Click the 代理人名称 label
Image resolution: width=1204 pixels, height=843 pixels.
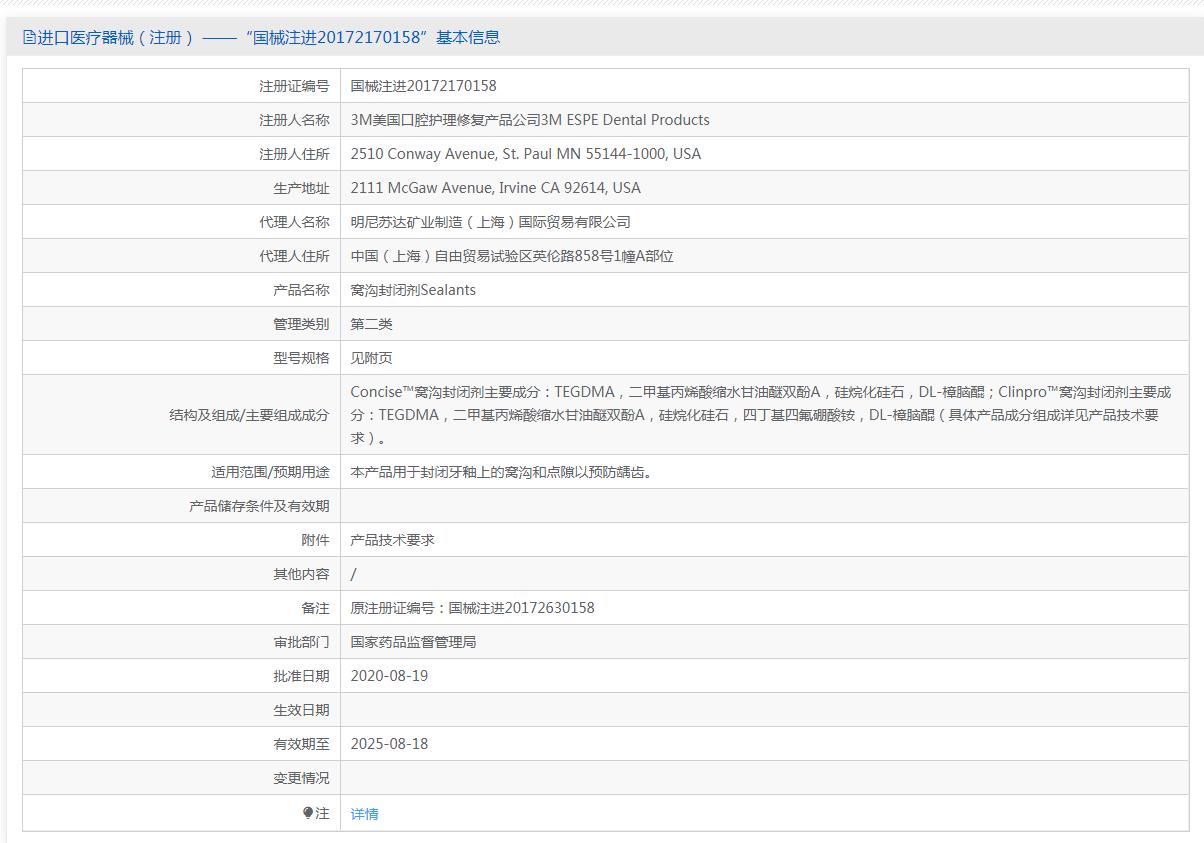(x=294, y=222)
